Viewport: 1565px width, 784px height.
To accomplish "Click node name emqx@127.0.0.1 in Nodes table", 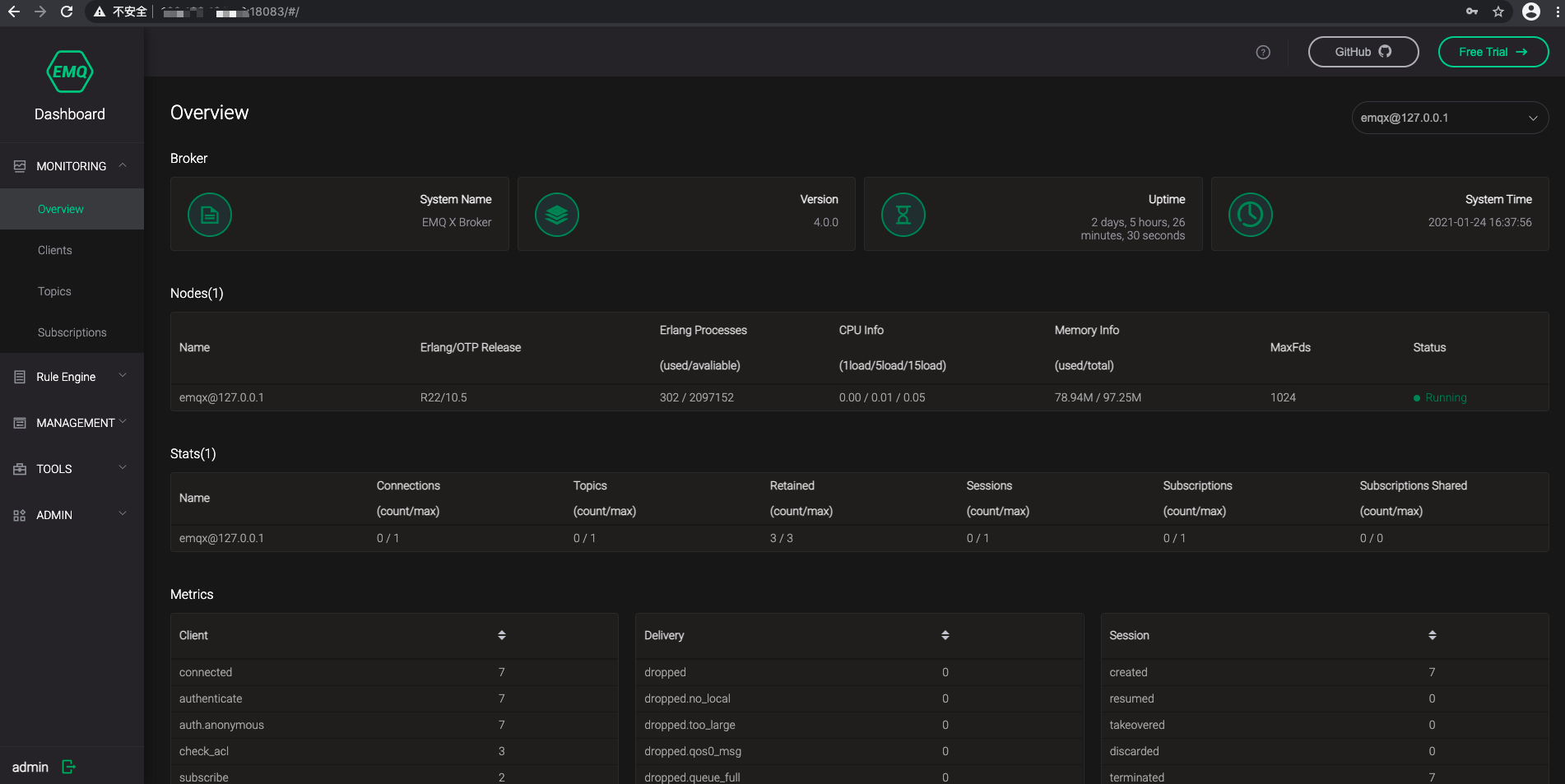I will (x=221, y=397).
